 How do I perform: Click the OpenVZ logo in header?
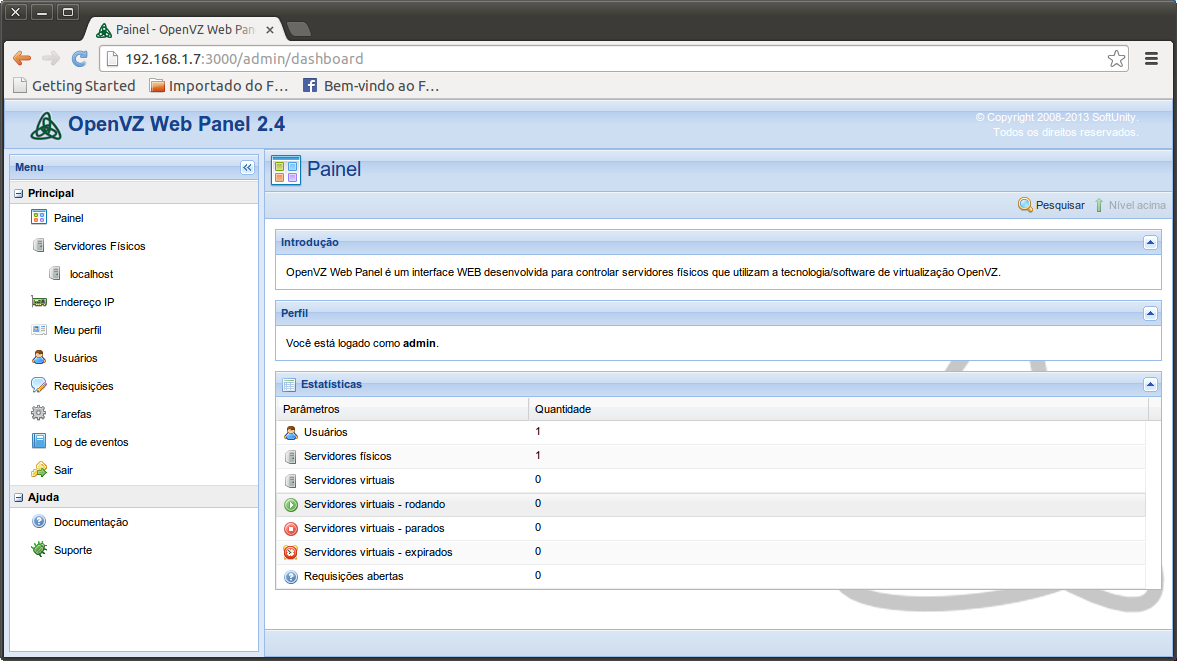tap(46, 125)
